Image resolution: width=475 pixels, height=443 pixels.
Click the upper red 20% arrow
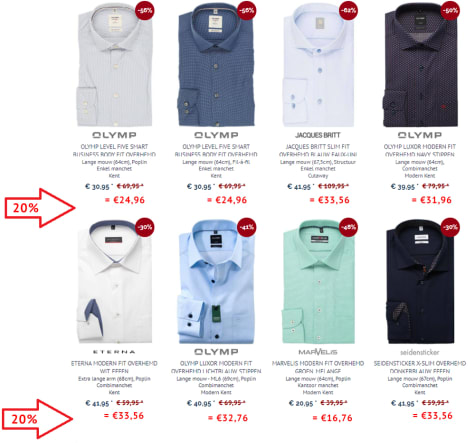pos(40,208)
